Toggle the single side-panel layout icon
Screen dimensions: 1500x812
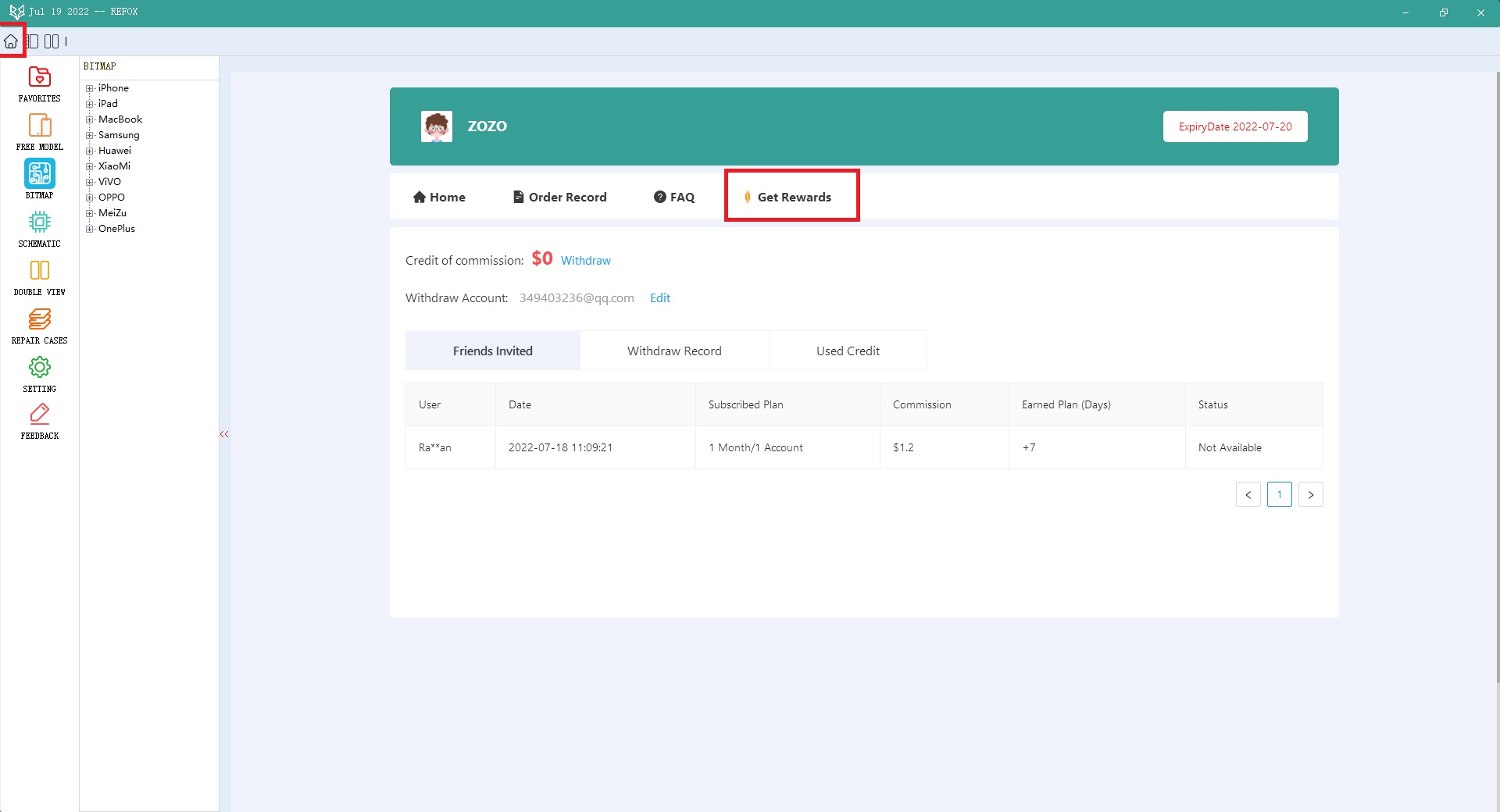pyautogui.click(x=33, y=41)
